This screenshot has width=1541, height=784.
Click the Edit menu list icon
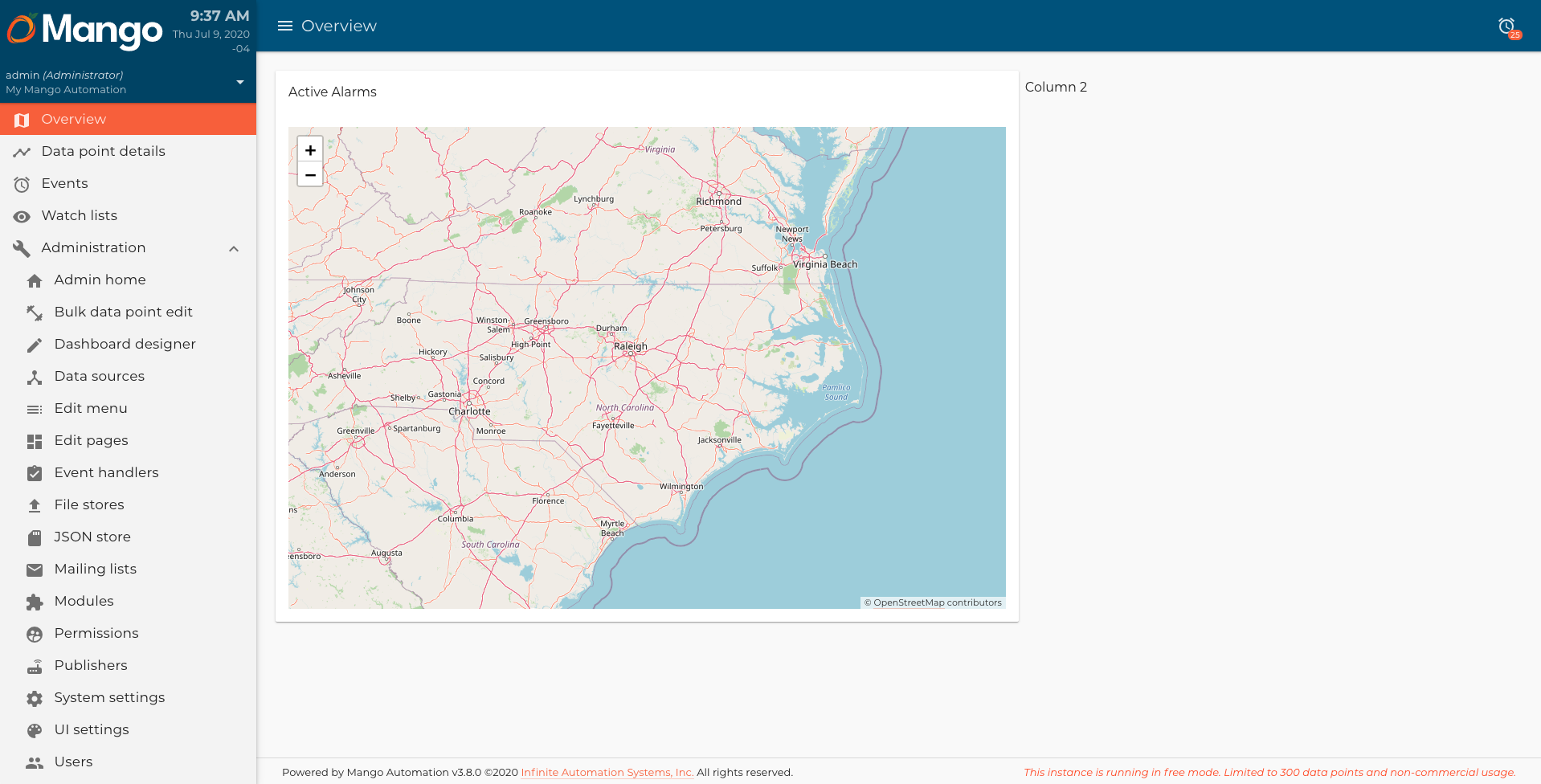pos(35,409)
